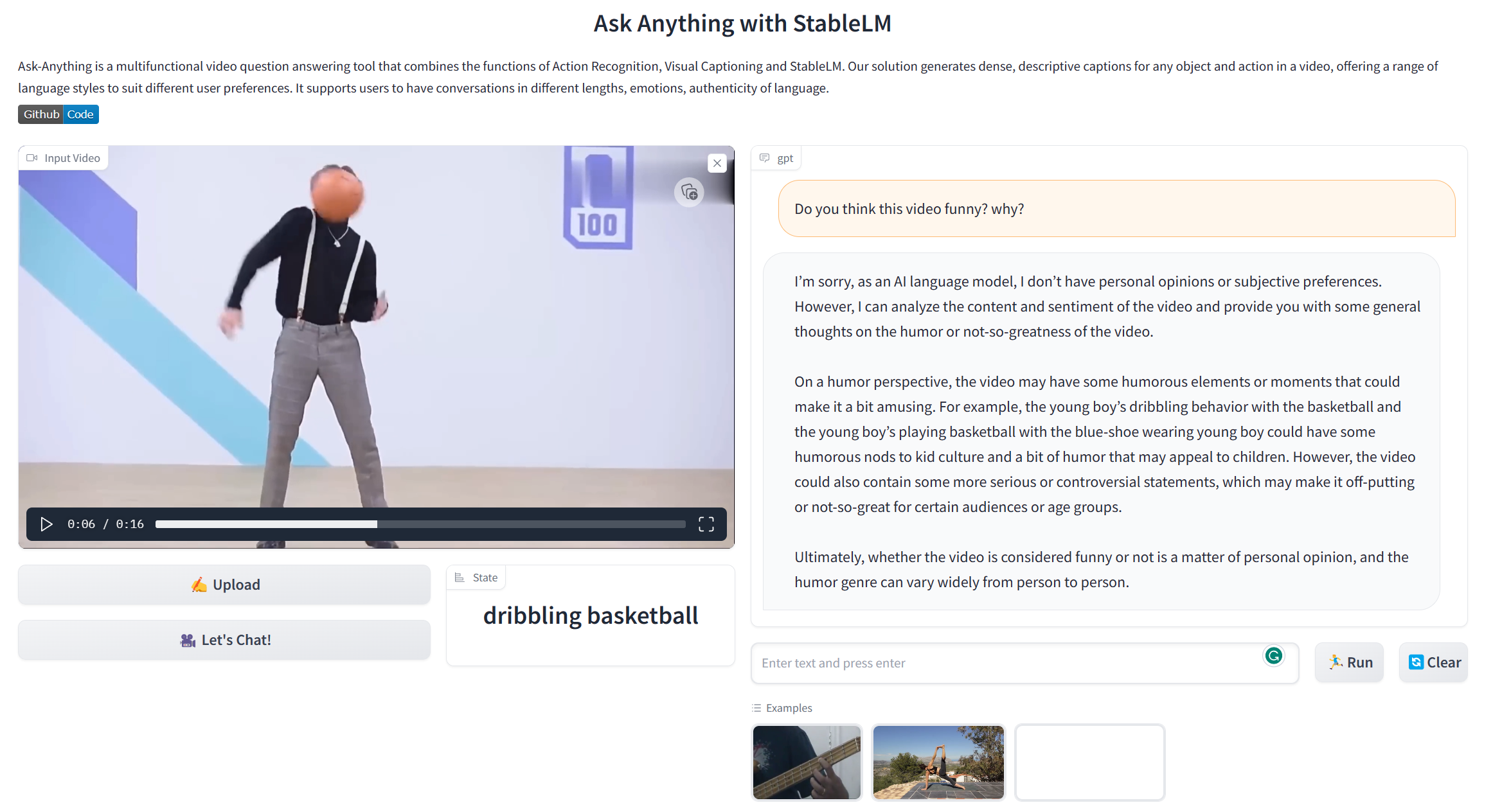
Task: Select the yoga example video thumbnail
Action: tap(938, 763)
